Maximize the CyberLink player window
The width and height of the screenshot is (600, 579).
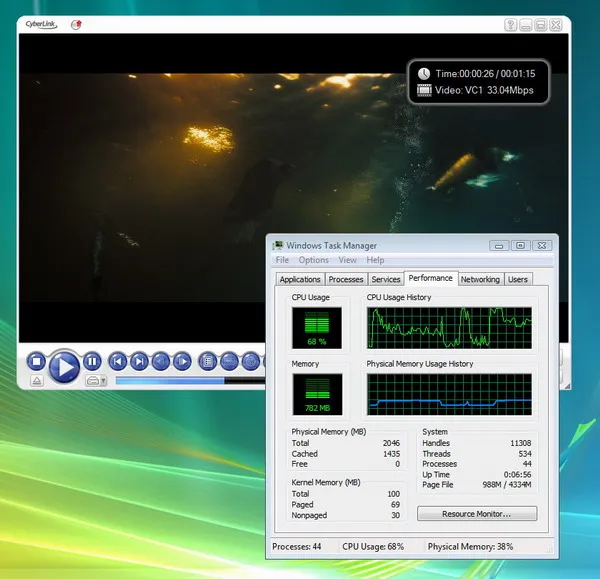point(541,25)
